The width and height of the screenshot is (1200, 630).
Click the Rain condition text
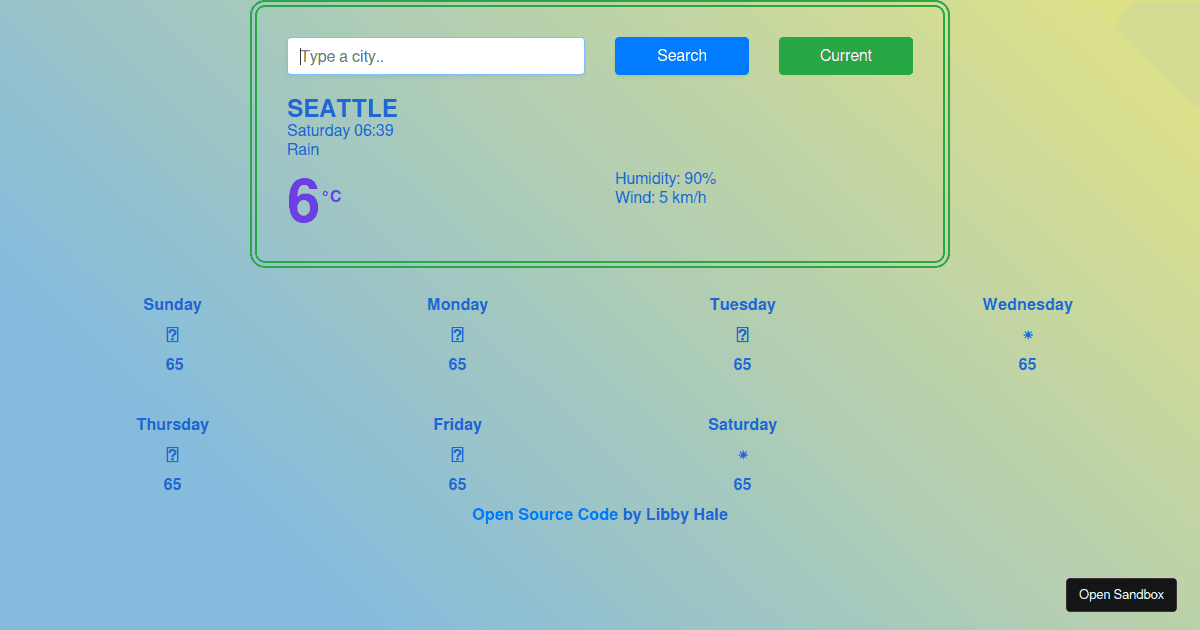point(303,148)
